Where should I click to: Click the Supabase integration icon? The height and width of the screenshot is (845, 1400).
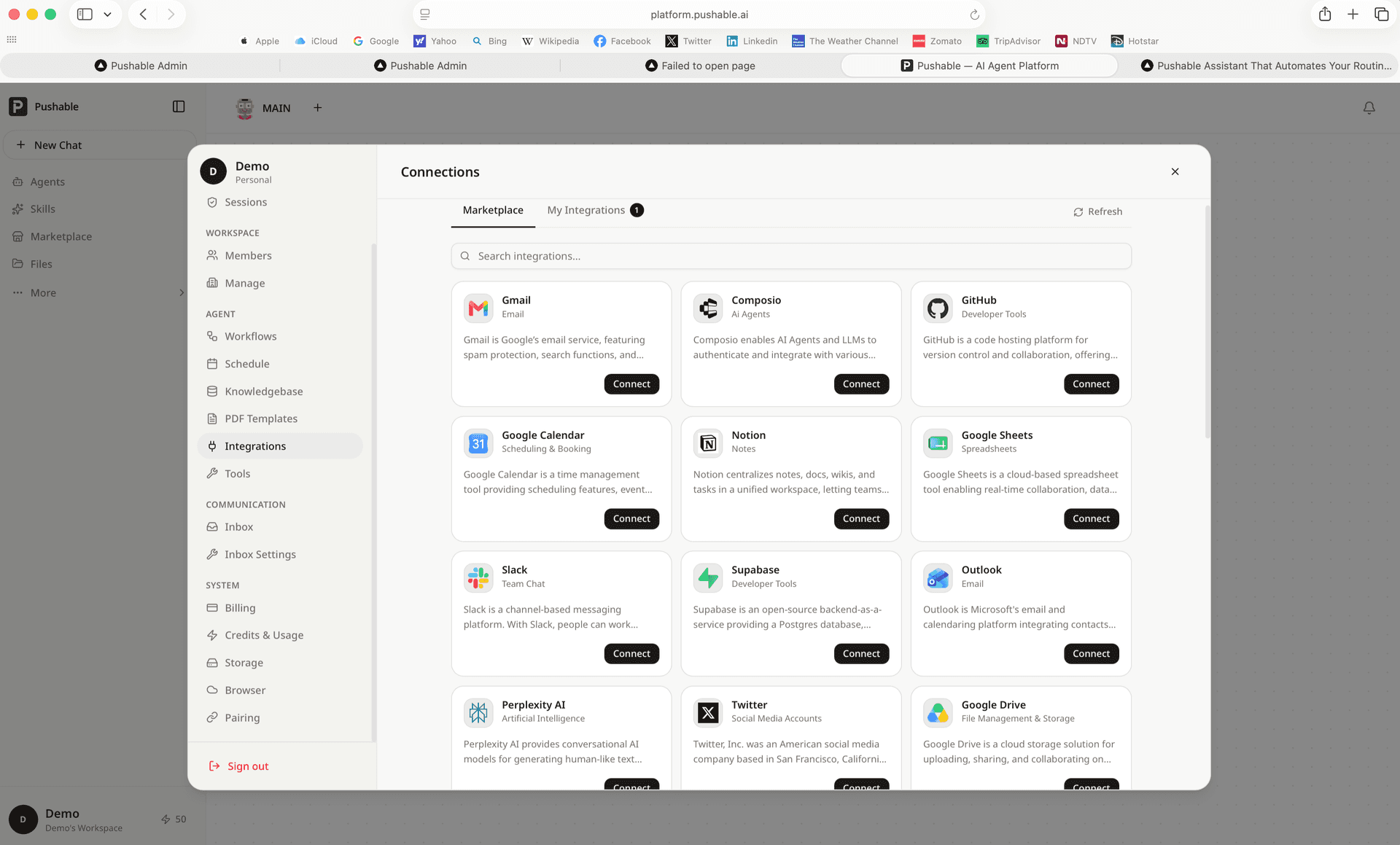click(708, 577)
